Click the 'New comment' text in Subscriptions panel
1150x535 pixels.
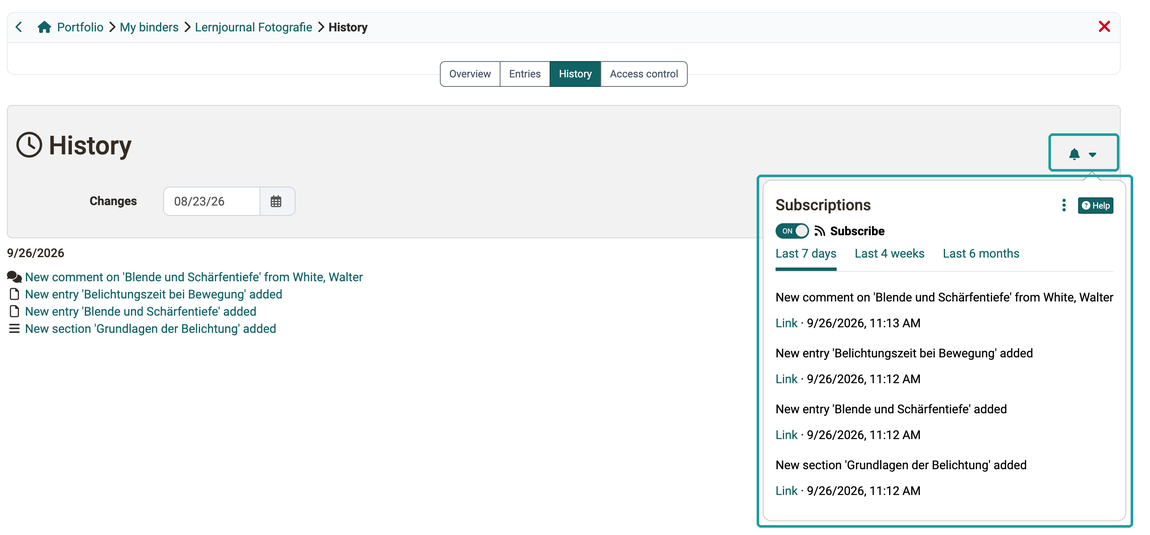[x=945, y=297]
